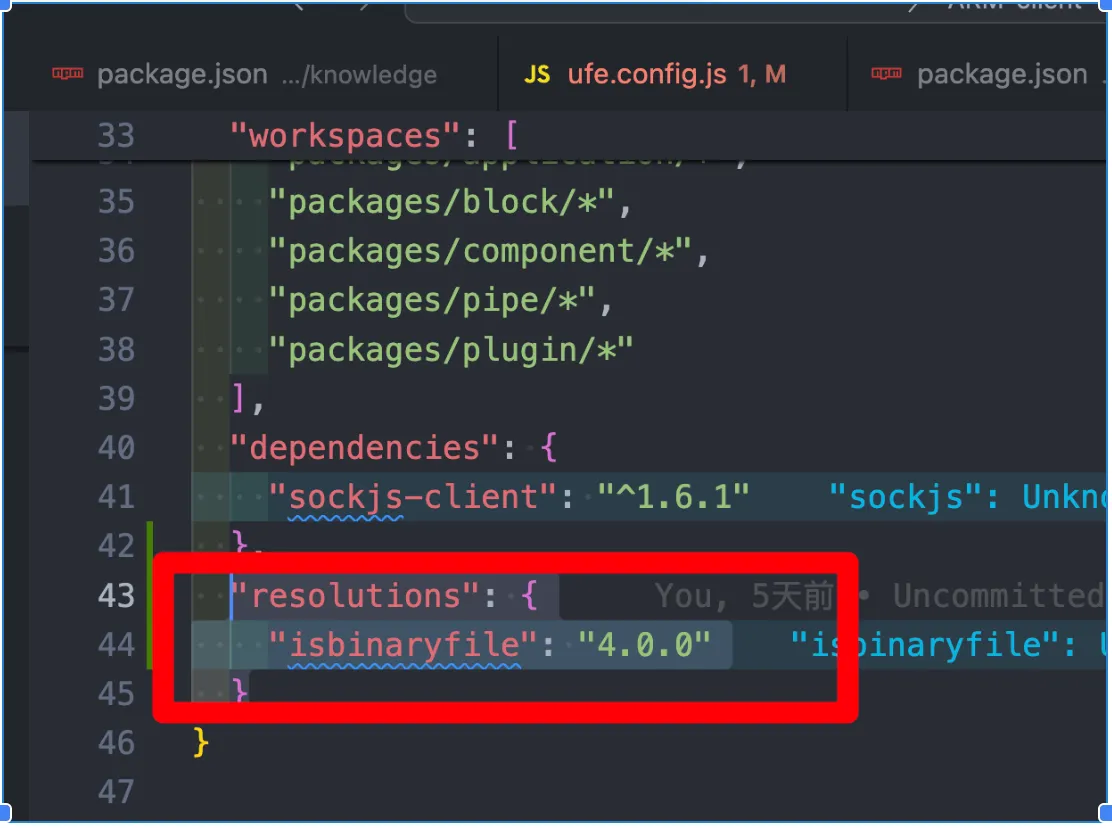Screen dimensions: 1112x828
Task: Click the "^1.6.1" version string
Action: (x=673, y=496)
